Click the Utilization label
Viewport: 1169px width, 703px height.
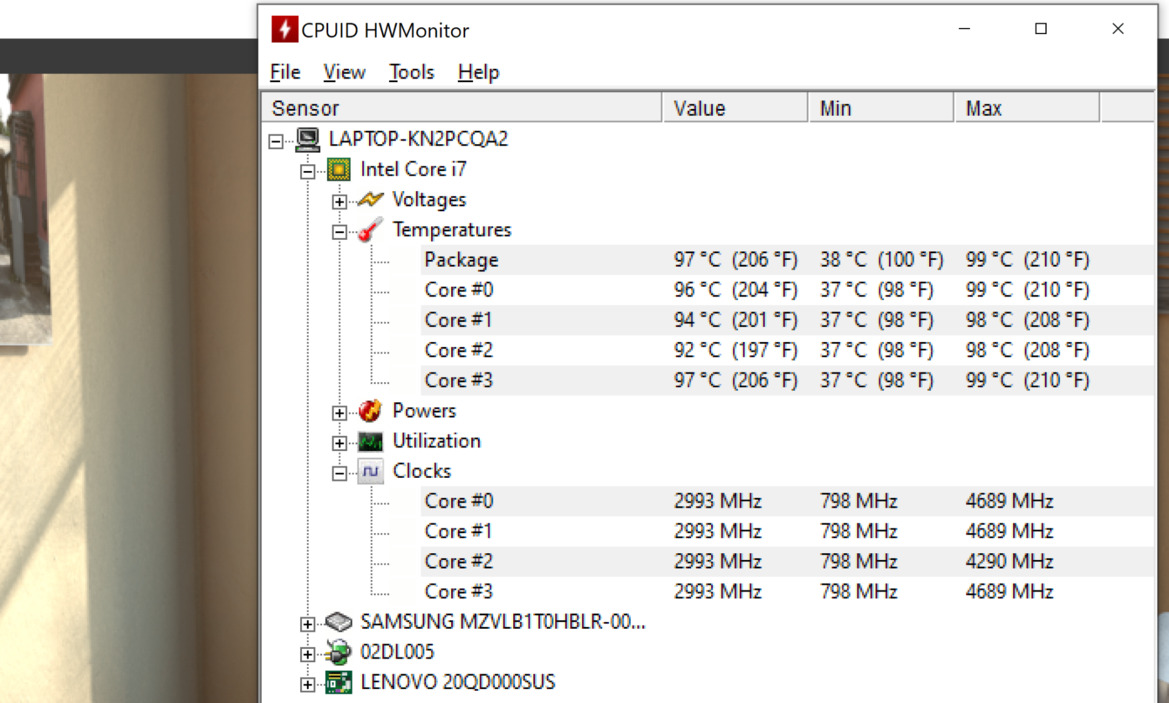pyautogui.click(x=437, y=441)
